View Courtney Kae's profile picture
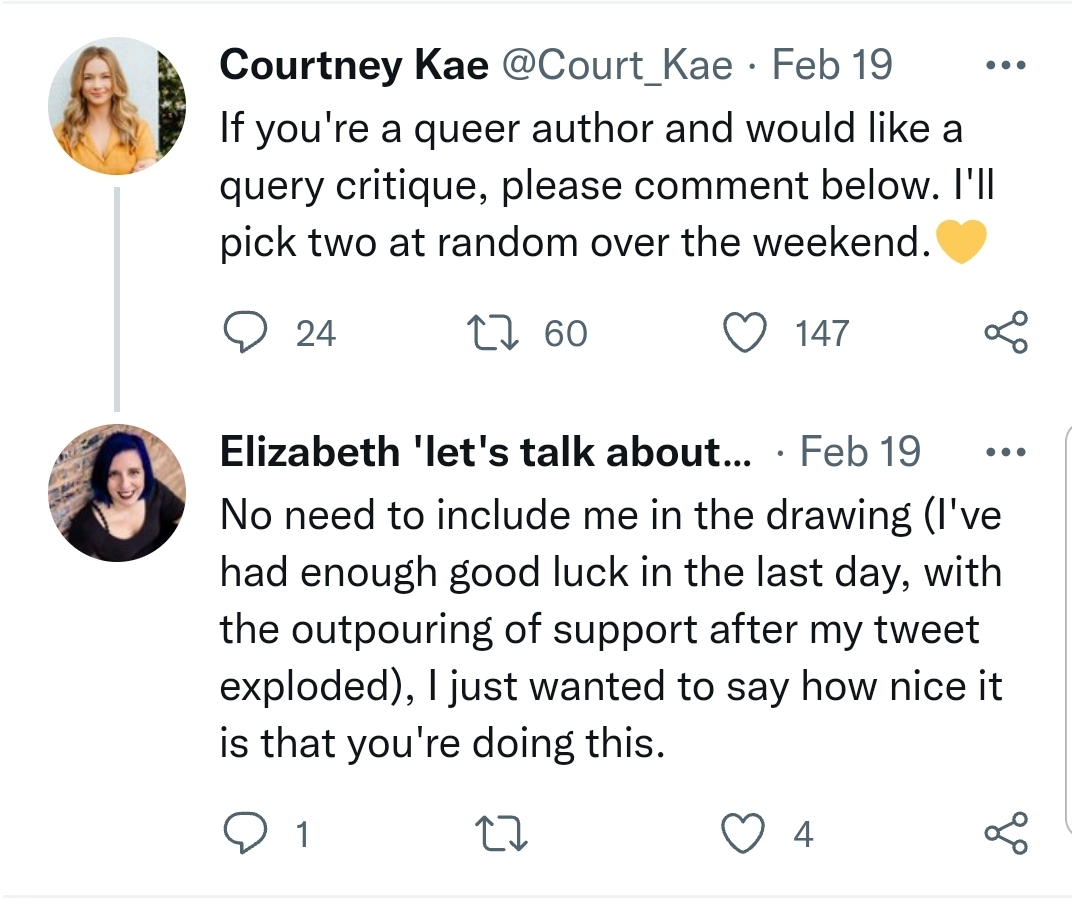 [x=117, y=106]
